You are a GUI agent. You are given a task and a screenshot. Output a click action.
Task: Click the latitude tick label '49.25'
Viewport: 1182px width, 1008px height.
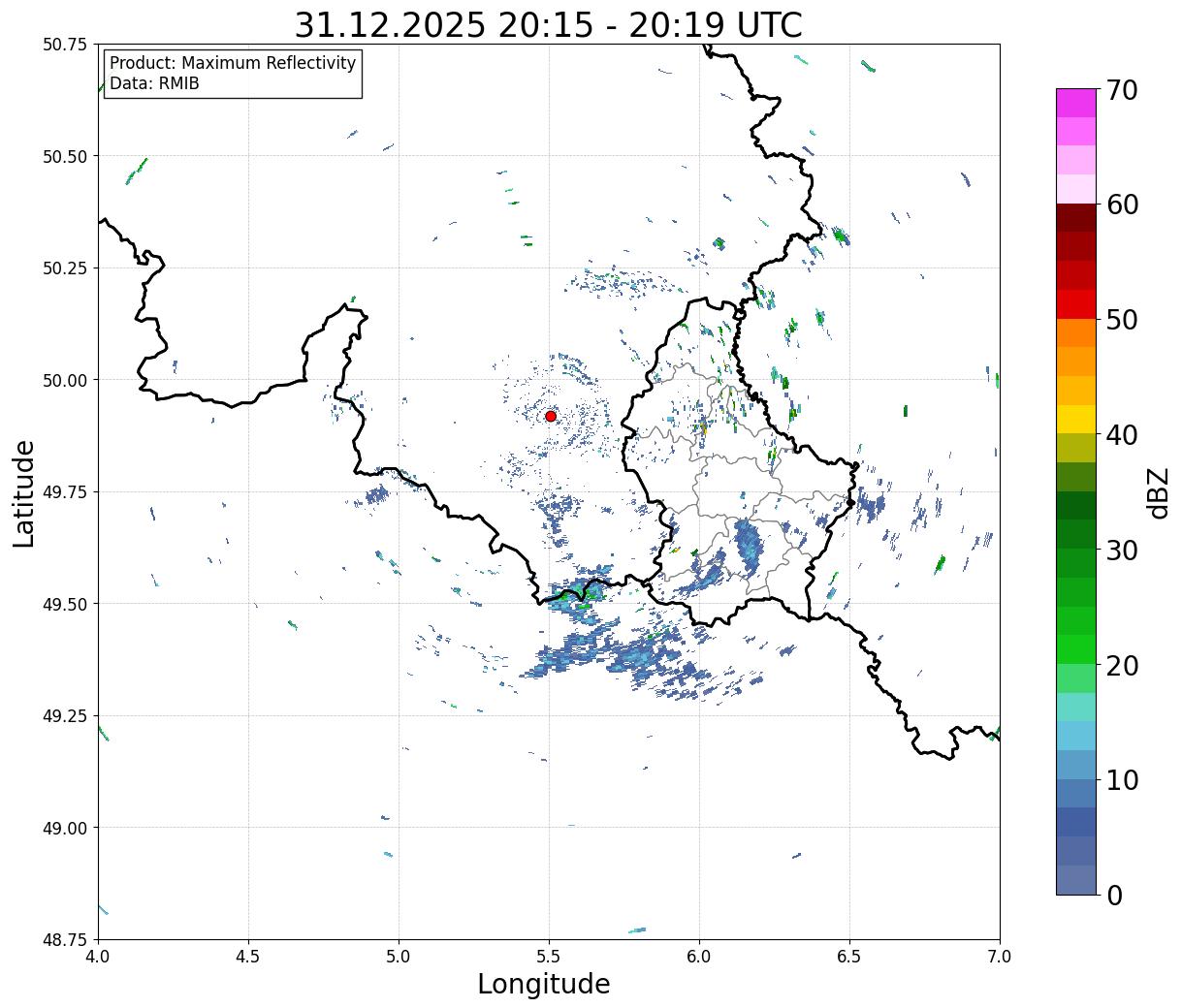click(x=66, y=716)
